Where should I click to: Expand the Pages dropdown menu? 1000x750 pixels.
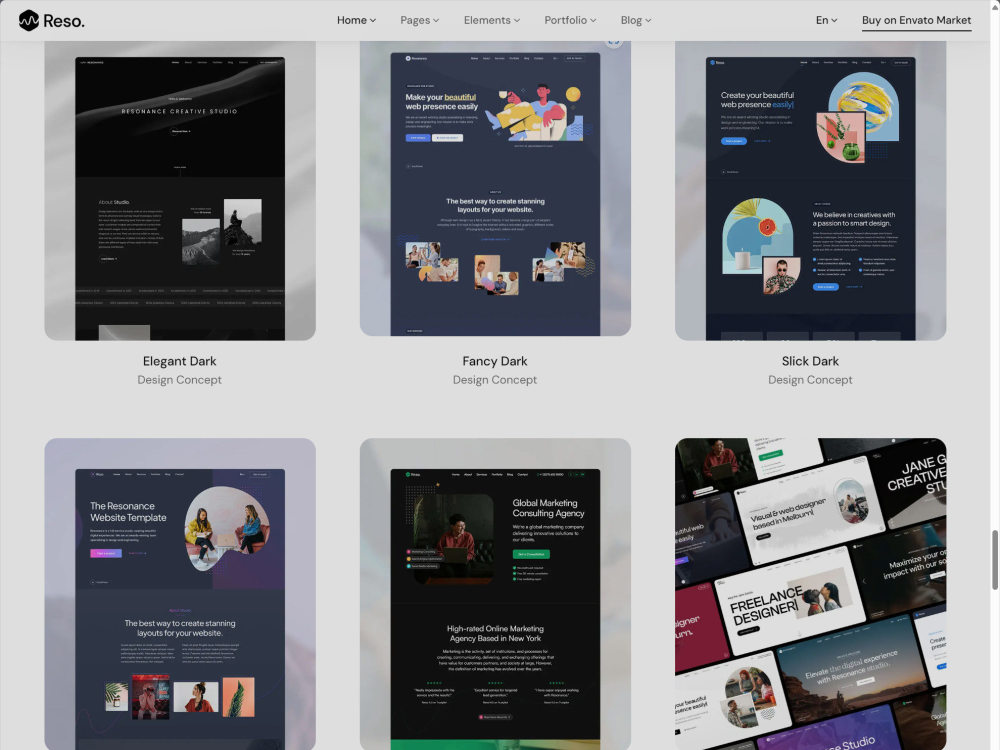click(x=420, y=20)
